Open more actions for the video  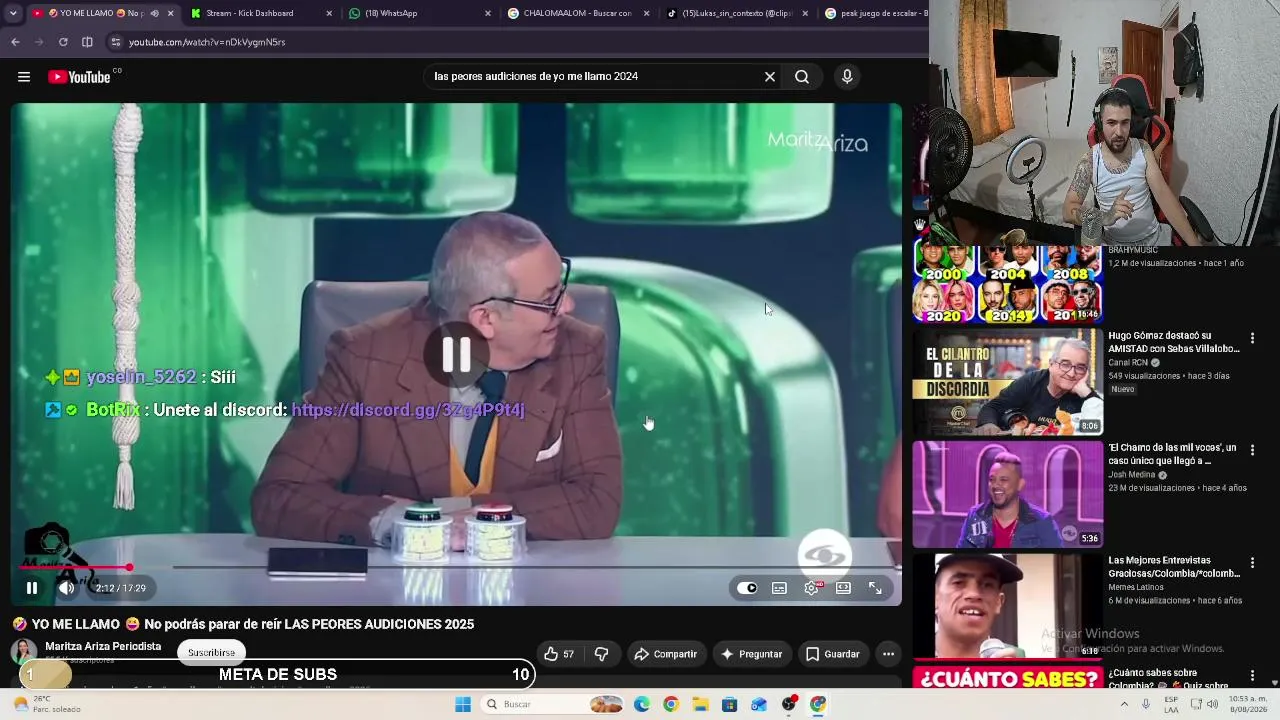[x=888, y=654]
